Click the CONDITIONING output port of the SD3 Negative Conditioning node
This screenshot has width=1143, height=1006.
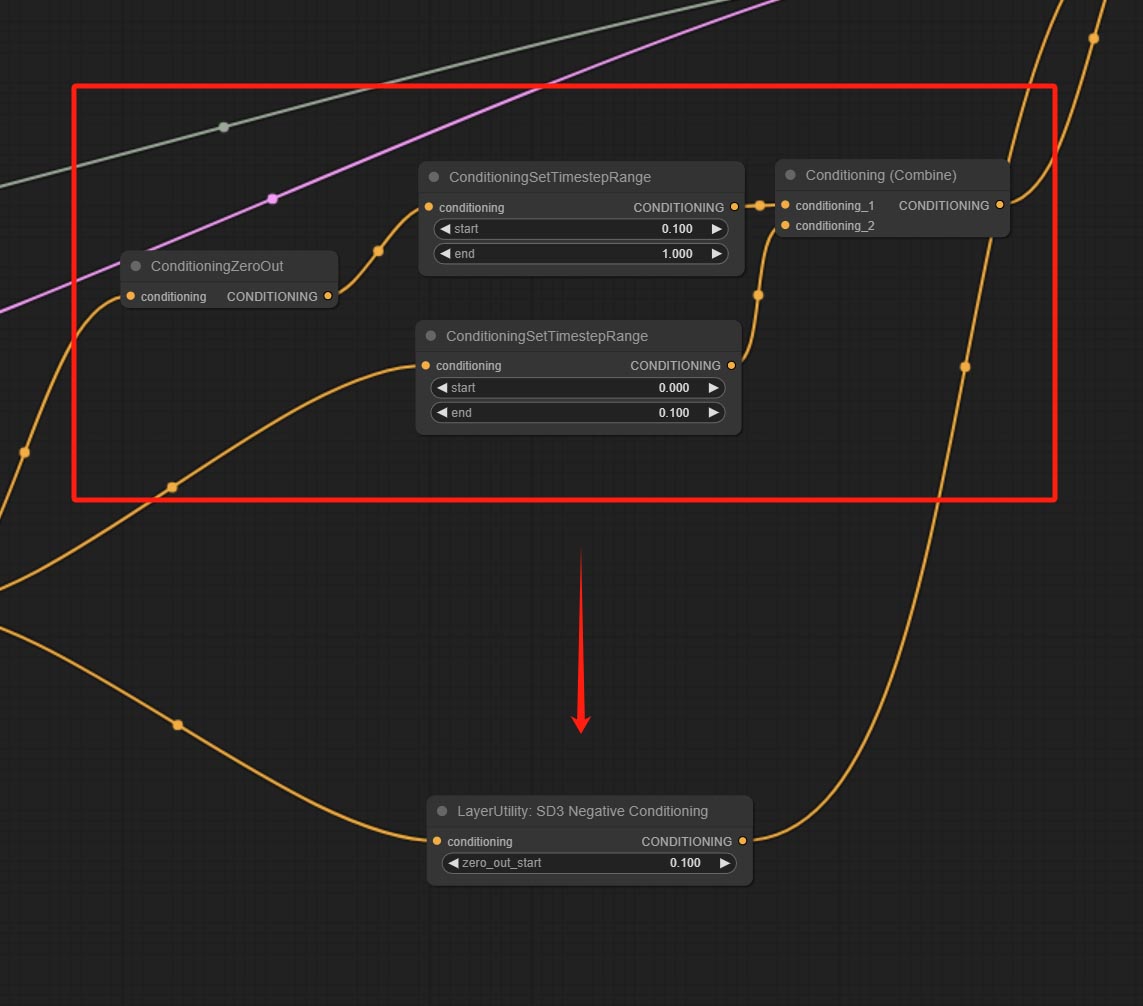point(742,841)
